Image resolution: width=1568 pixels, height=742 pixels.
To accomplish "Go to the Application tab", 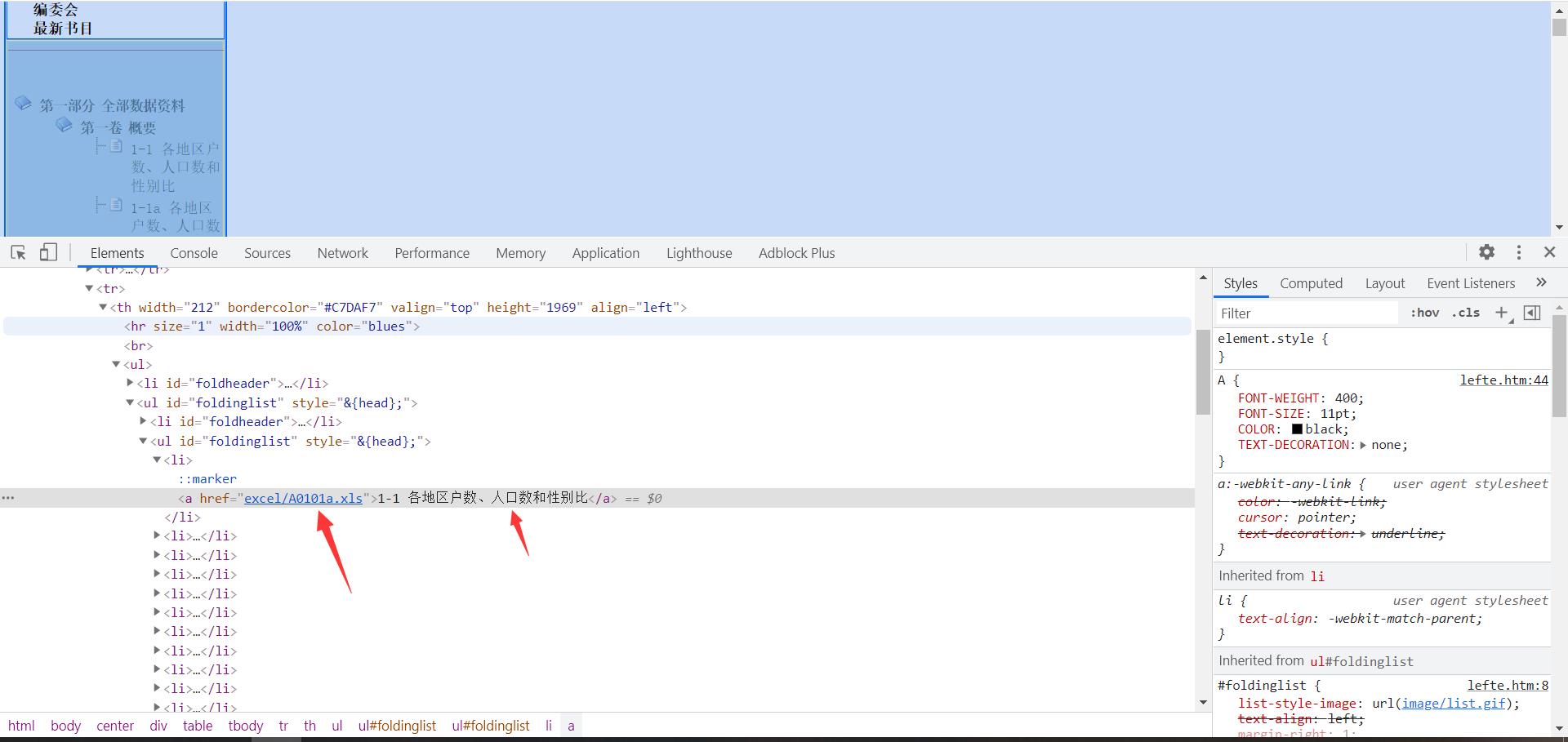I will (x=606, y=253).
